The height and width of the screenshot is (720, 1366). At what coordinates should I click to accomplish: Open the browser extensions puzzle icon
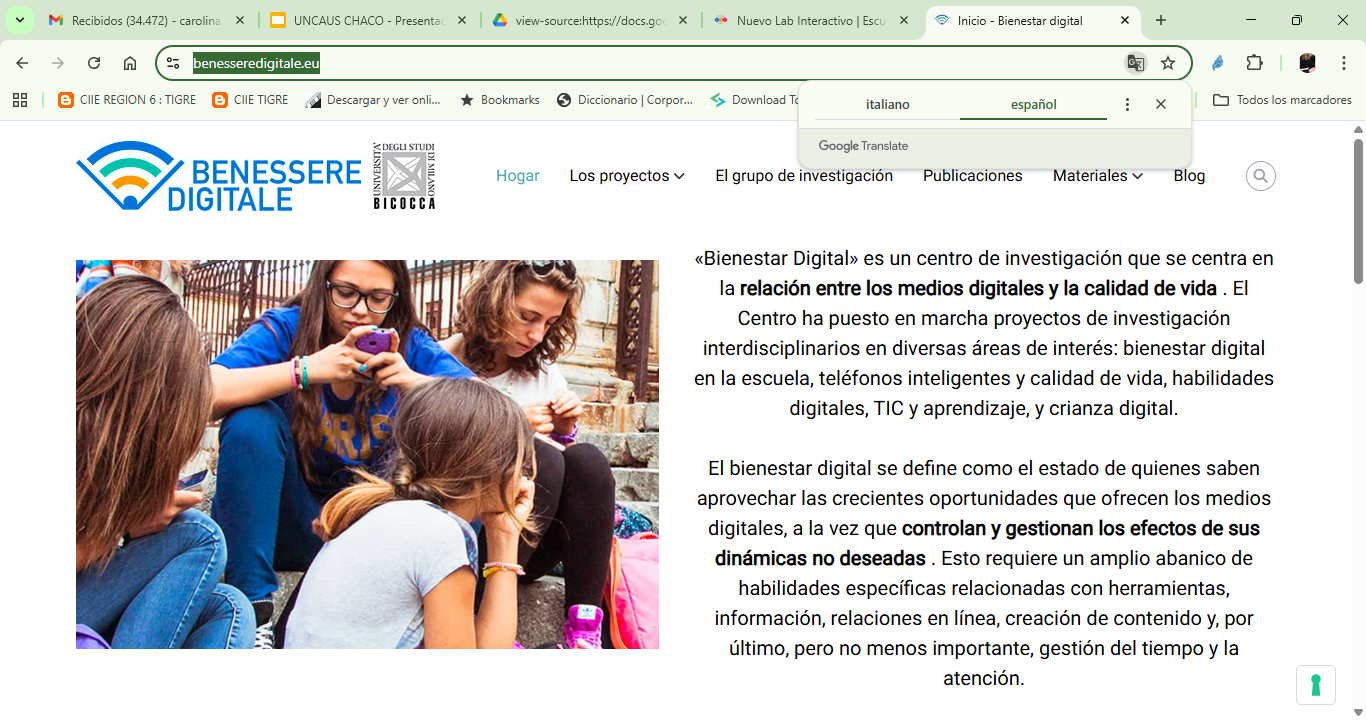pos(1253,62)
